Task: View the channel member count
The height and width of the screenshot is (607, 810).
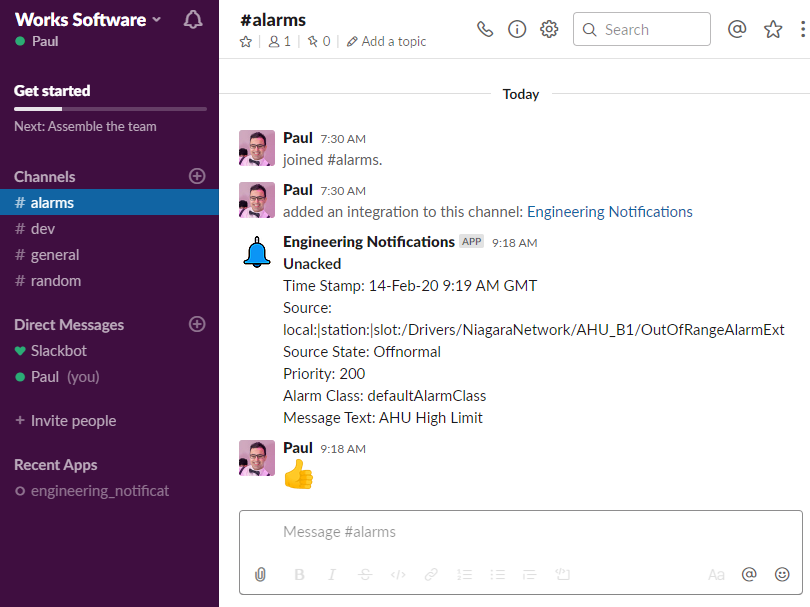Action: (x=279, y=42)
